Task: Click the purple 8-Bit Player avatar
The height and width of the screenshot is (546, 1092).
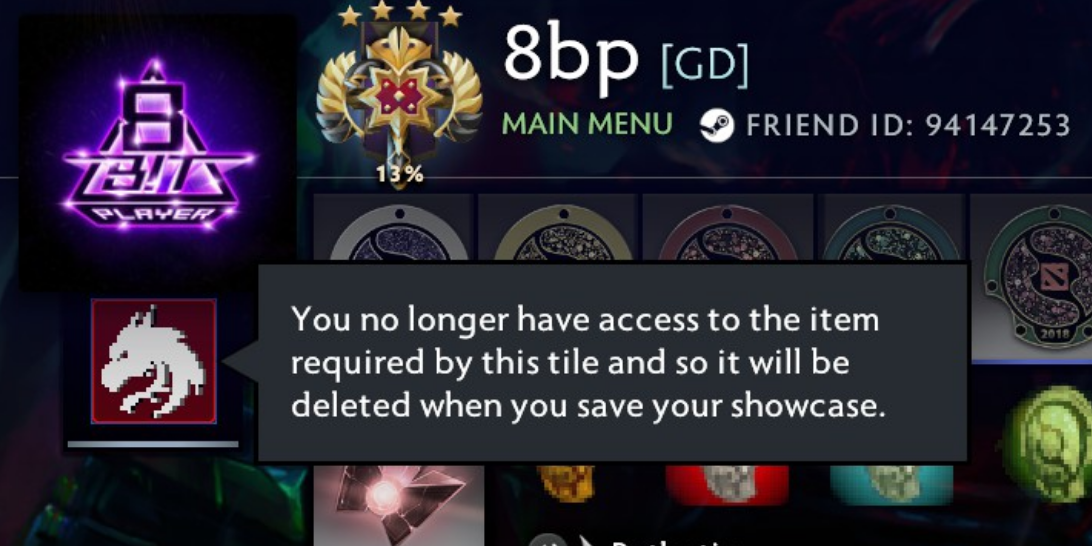Action: (158, 153)
